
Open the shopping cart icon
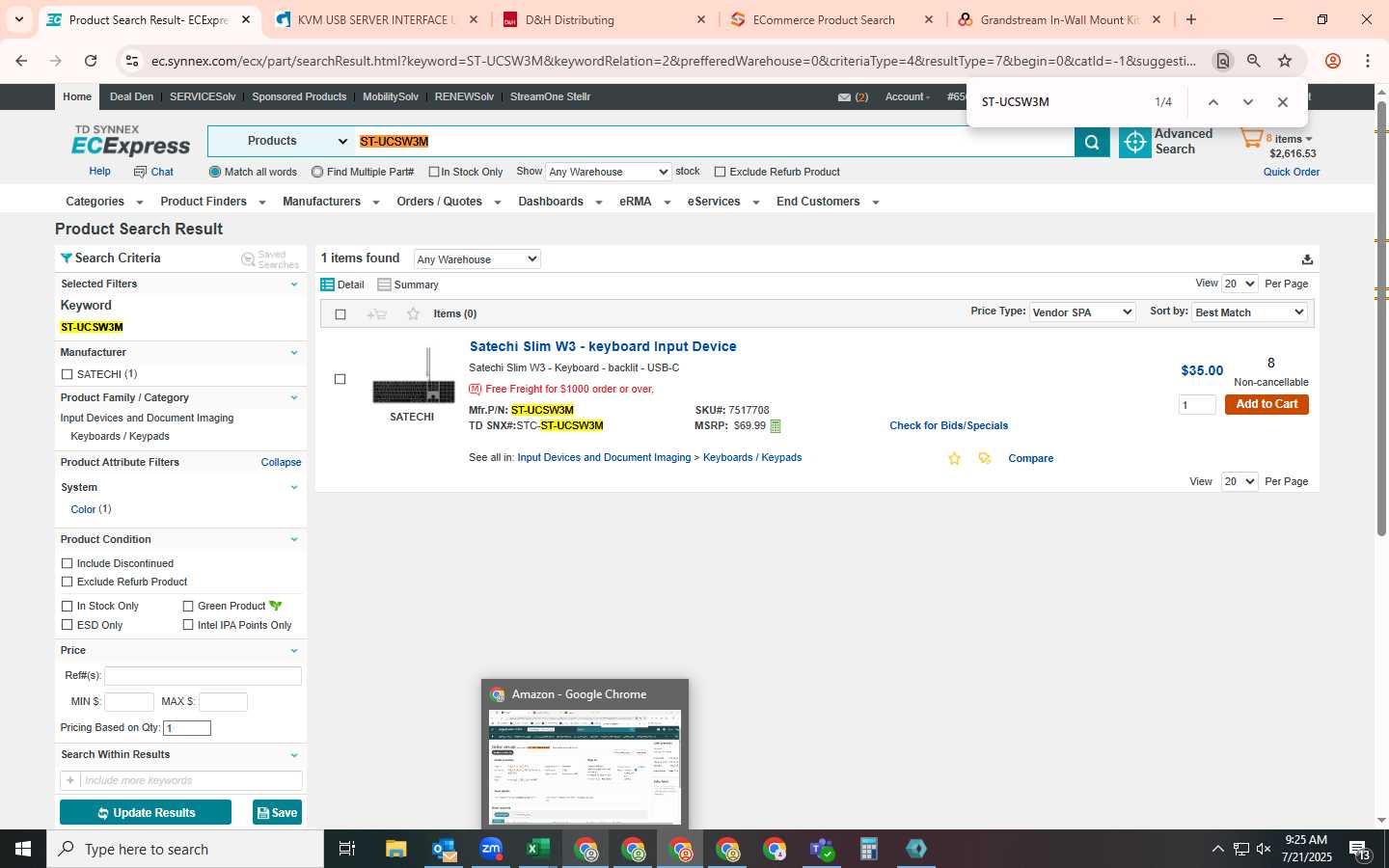[1251, 139]
